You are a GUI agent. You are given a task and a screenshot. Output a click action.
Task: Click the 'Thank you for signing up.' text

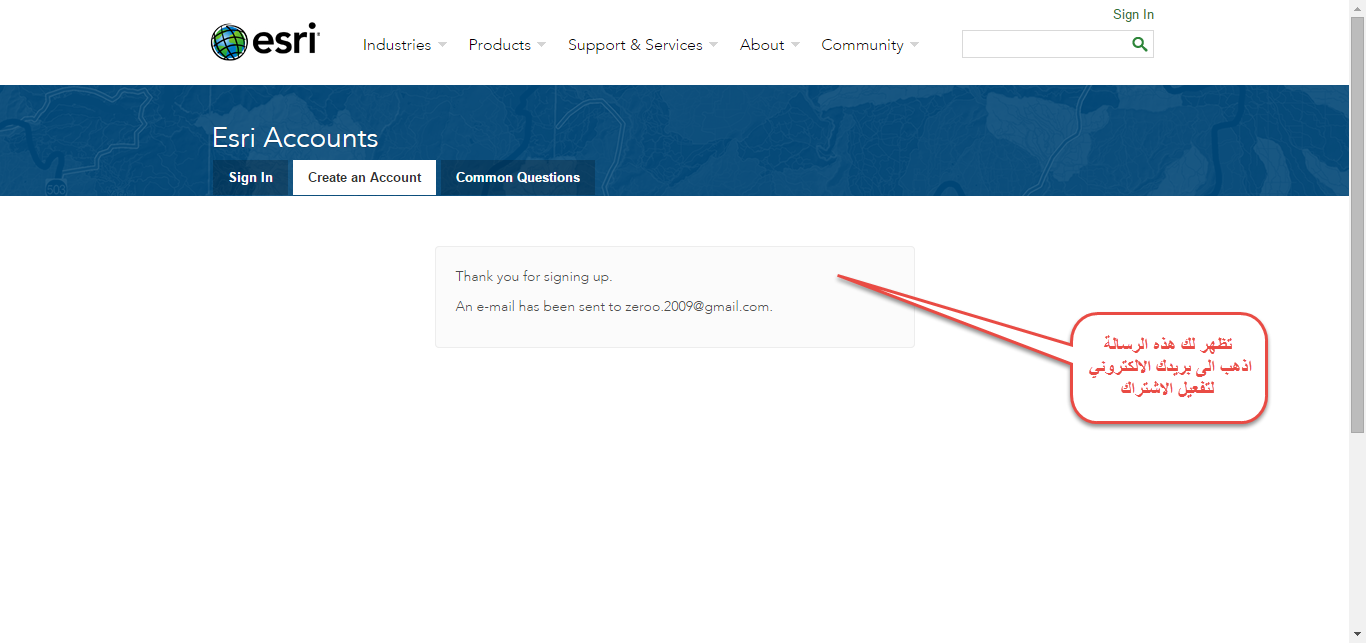tap(534, 277)
